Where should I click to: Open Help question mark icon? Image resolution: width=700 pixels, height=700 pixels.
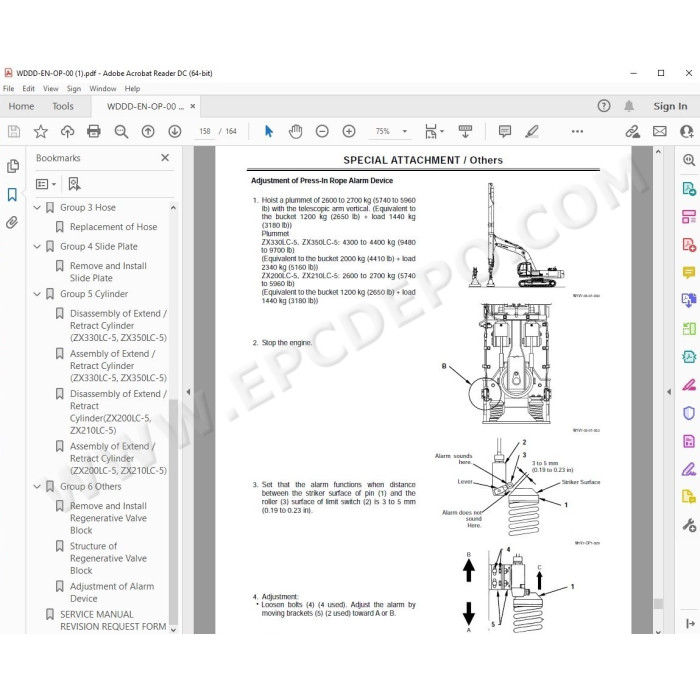pyautogui.click(x=604, y=106)
